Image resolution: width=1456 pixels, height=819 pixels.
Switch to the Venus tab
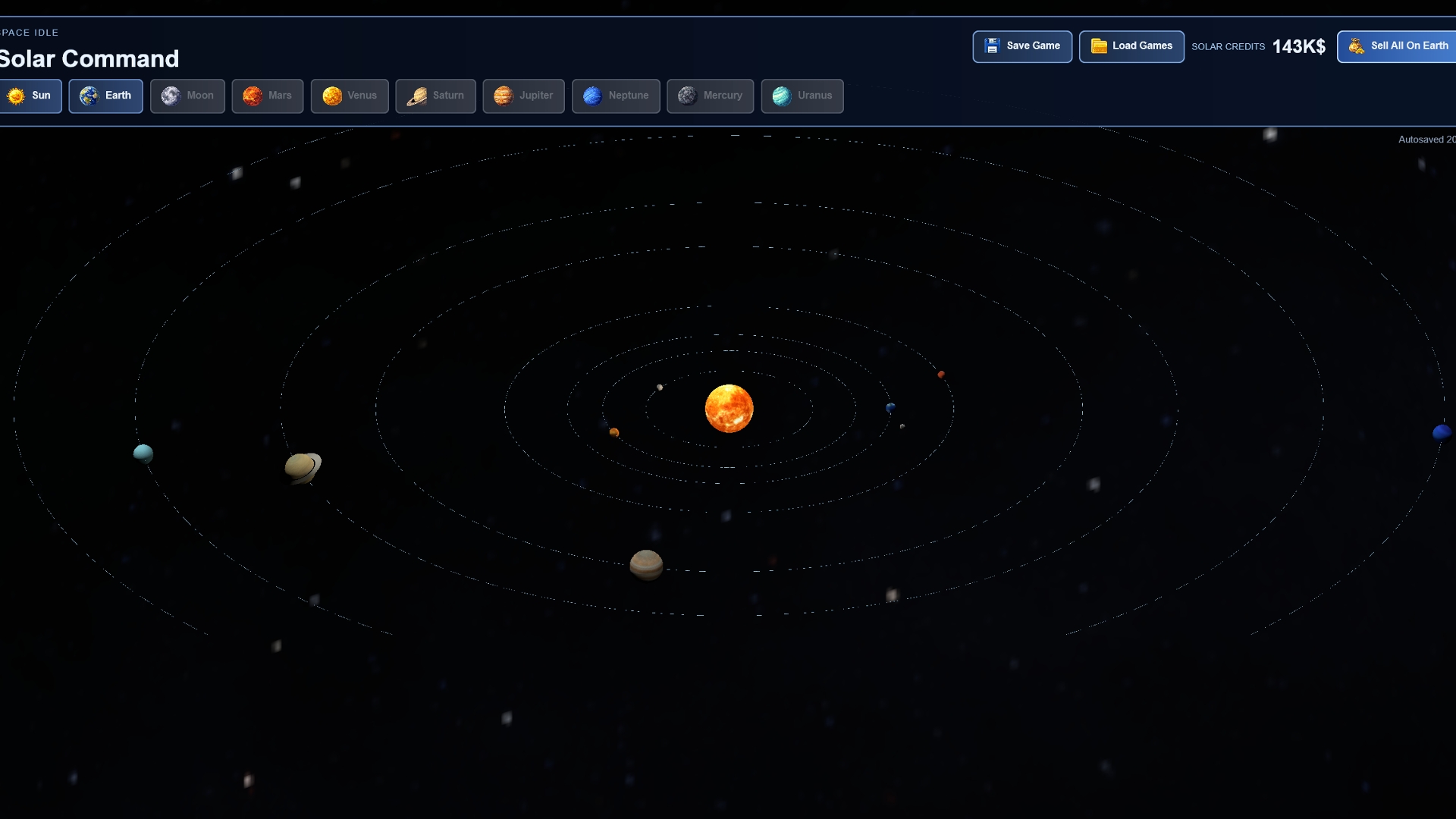350,96
